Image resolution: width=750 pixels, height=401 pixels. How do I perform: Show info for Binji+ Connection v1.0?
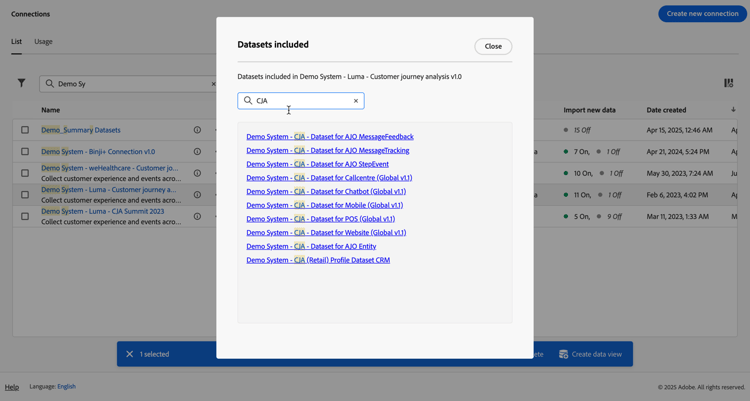(x=197, y=152)
